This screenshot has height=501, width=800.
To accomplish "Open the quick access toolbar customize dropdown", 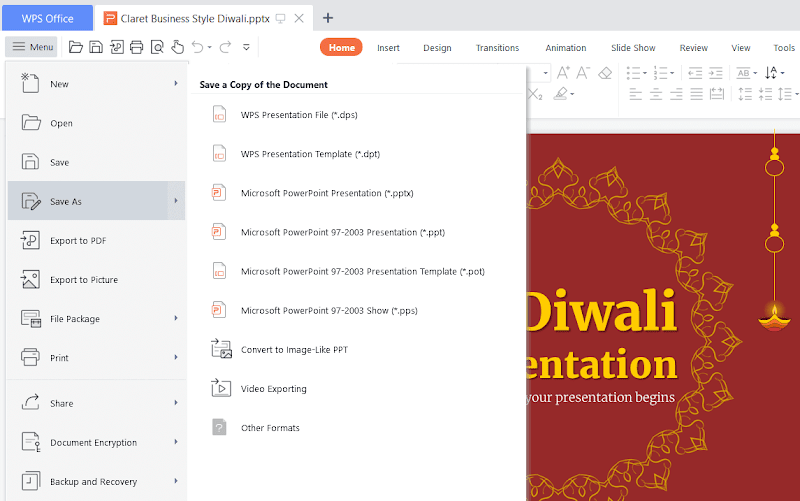I will coord(246,47).
